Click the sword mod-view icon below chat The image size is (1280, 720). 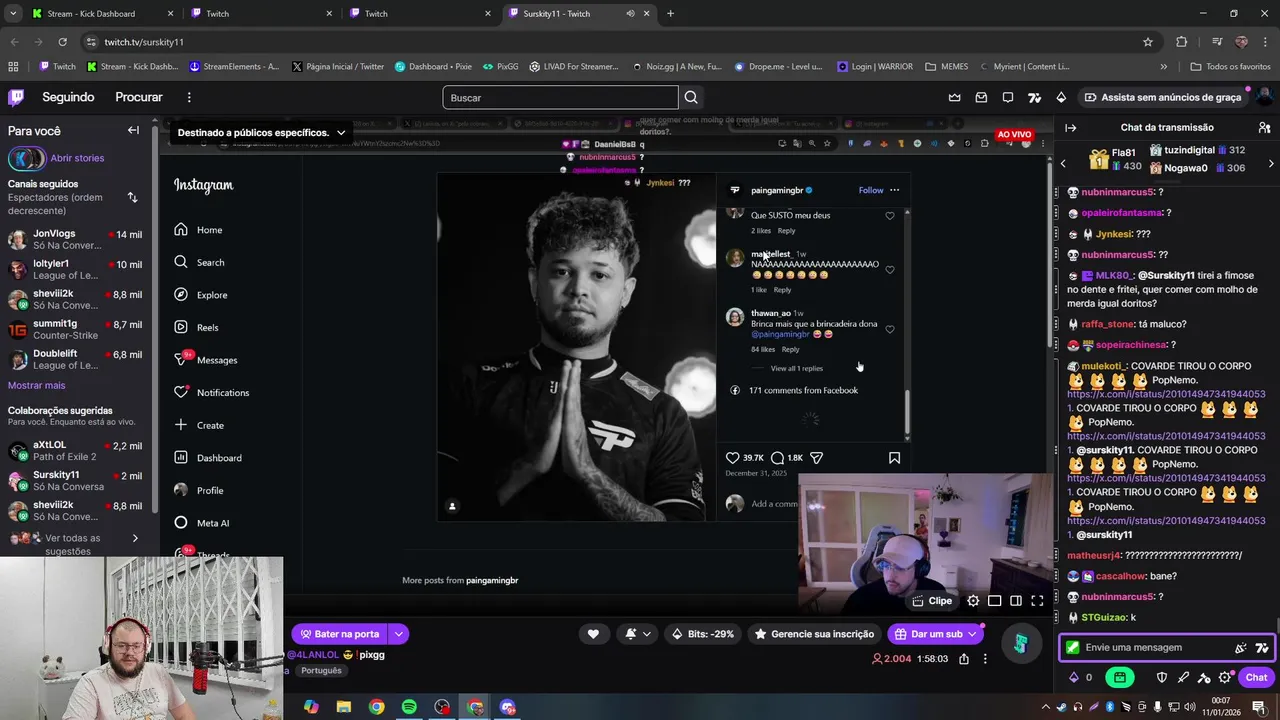pos(1183,677)
